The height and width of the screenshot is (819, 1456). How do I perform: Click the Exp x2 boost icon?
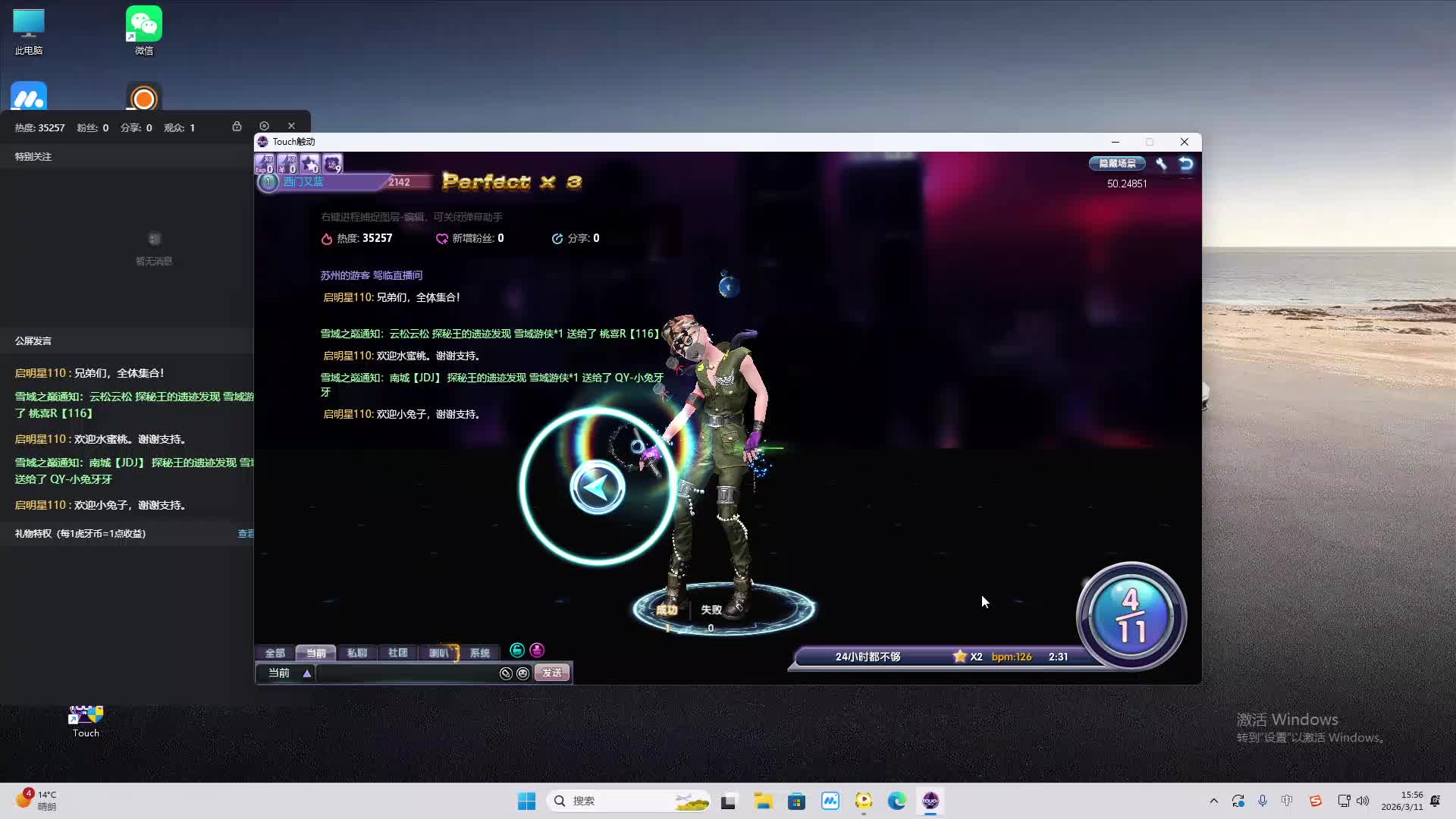[264, 164]
